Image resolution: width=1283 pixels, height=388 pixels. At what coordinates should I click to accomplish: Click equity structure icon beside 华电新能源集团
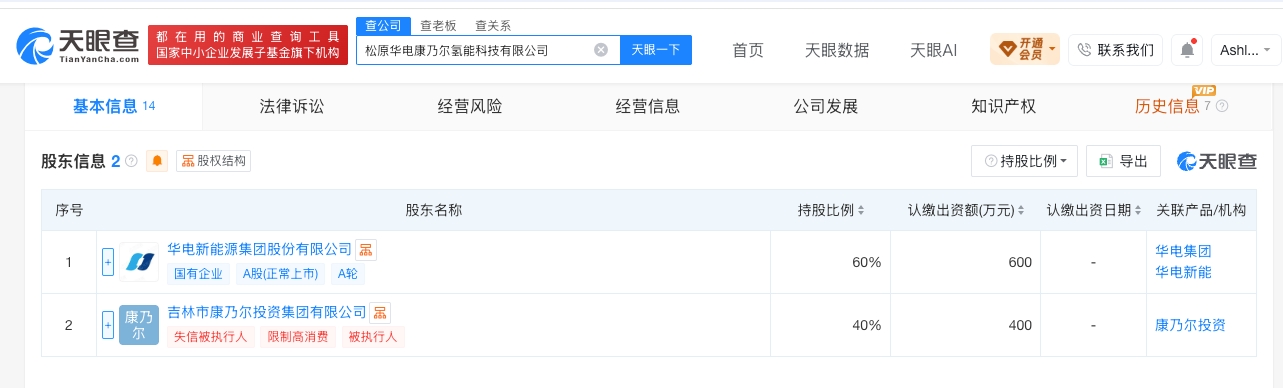click(x=366, y=249)
